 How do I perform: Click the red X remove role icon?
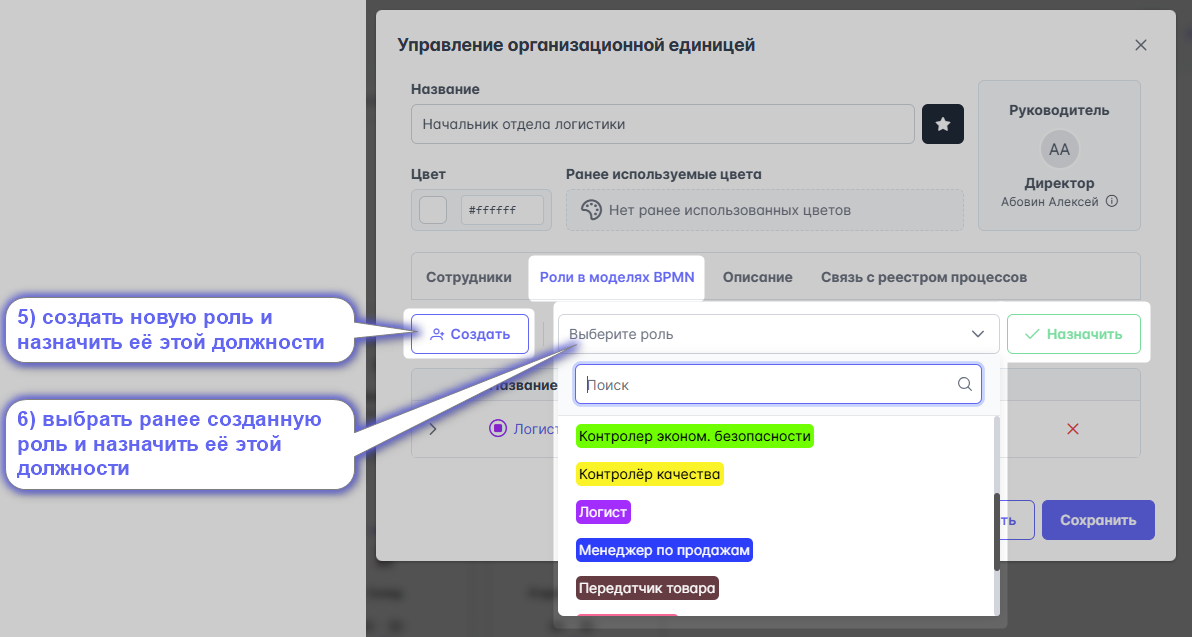pos(1073,428)
